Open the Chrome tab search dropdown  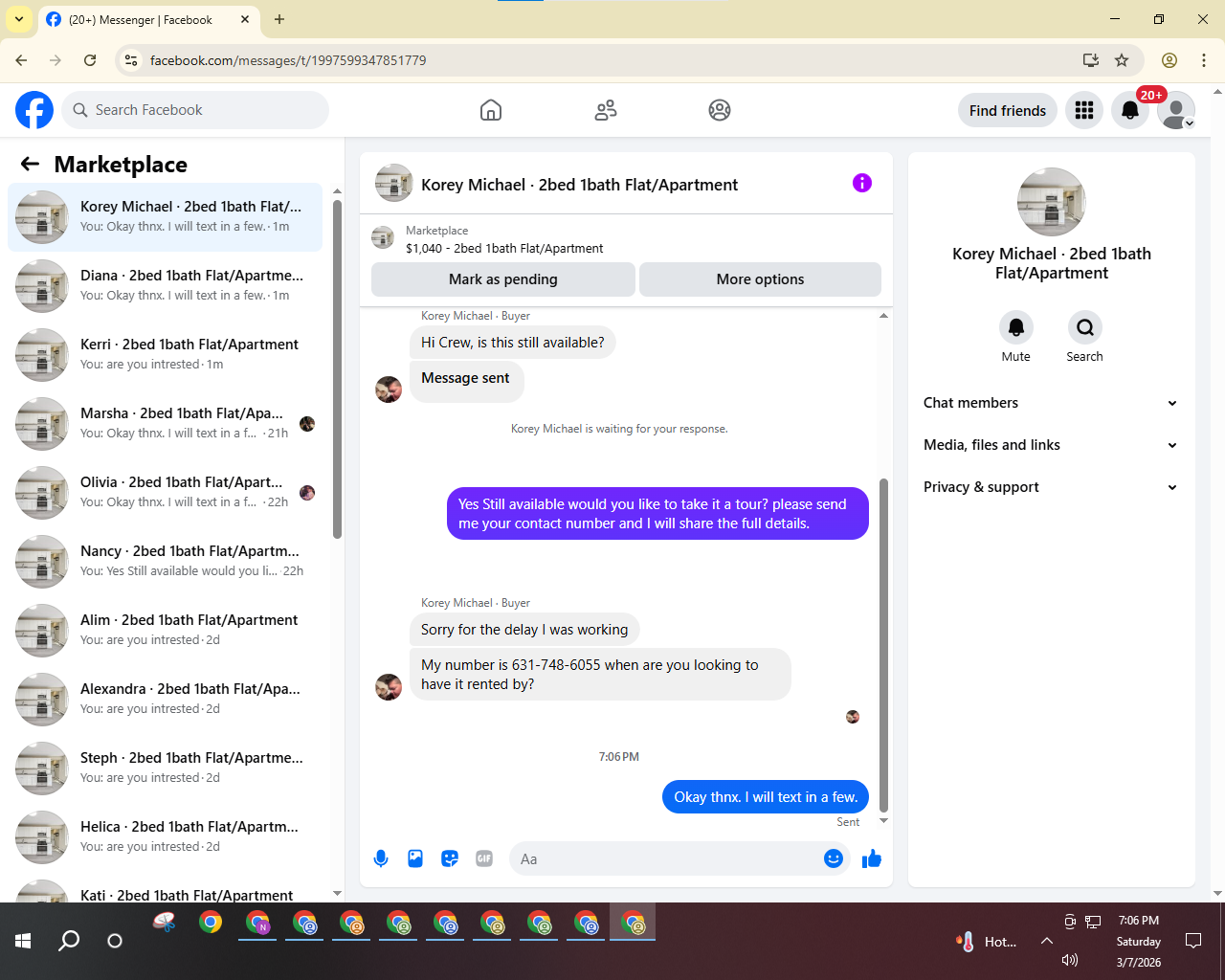coord(19,19)
